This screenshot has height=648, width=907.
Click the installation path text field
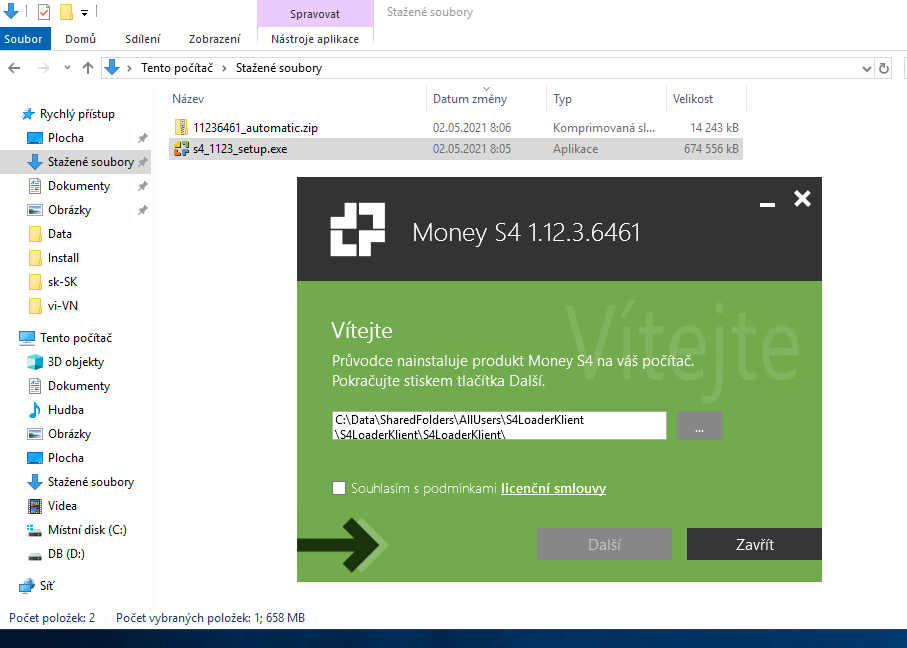coord(499,426)
